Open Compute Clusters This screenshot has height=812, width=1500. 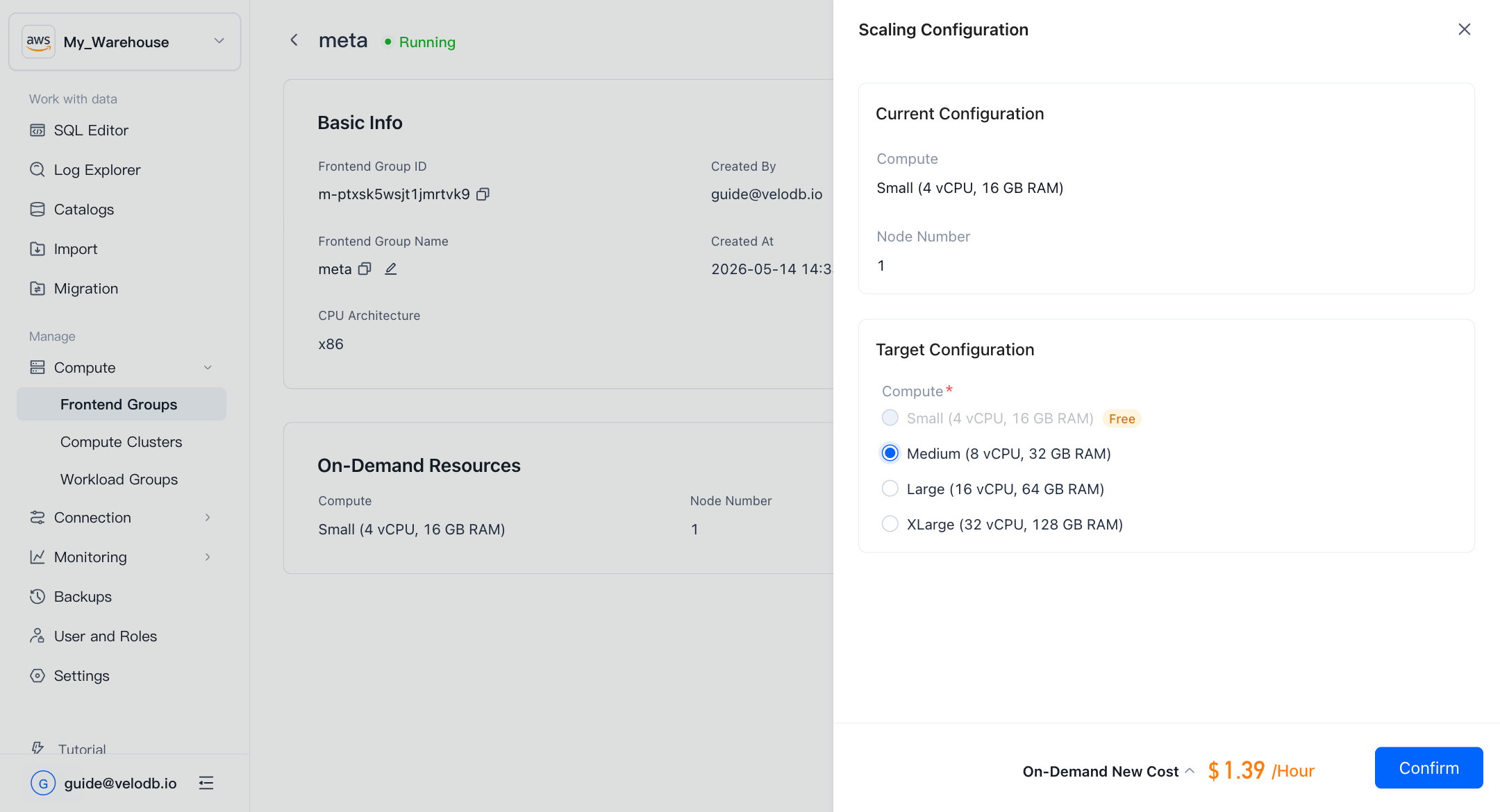point(122,442)
